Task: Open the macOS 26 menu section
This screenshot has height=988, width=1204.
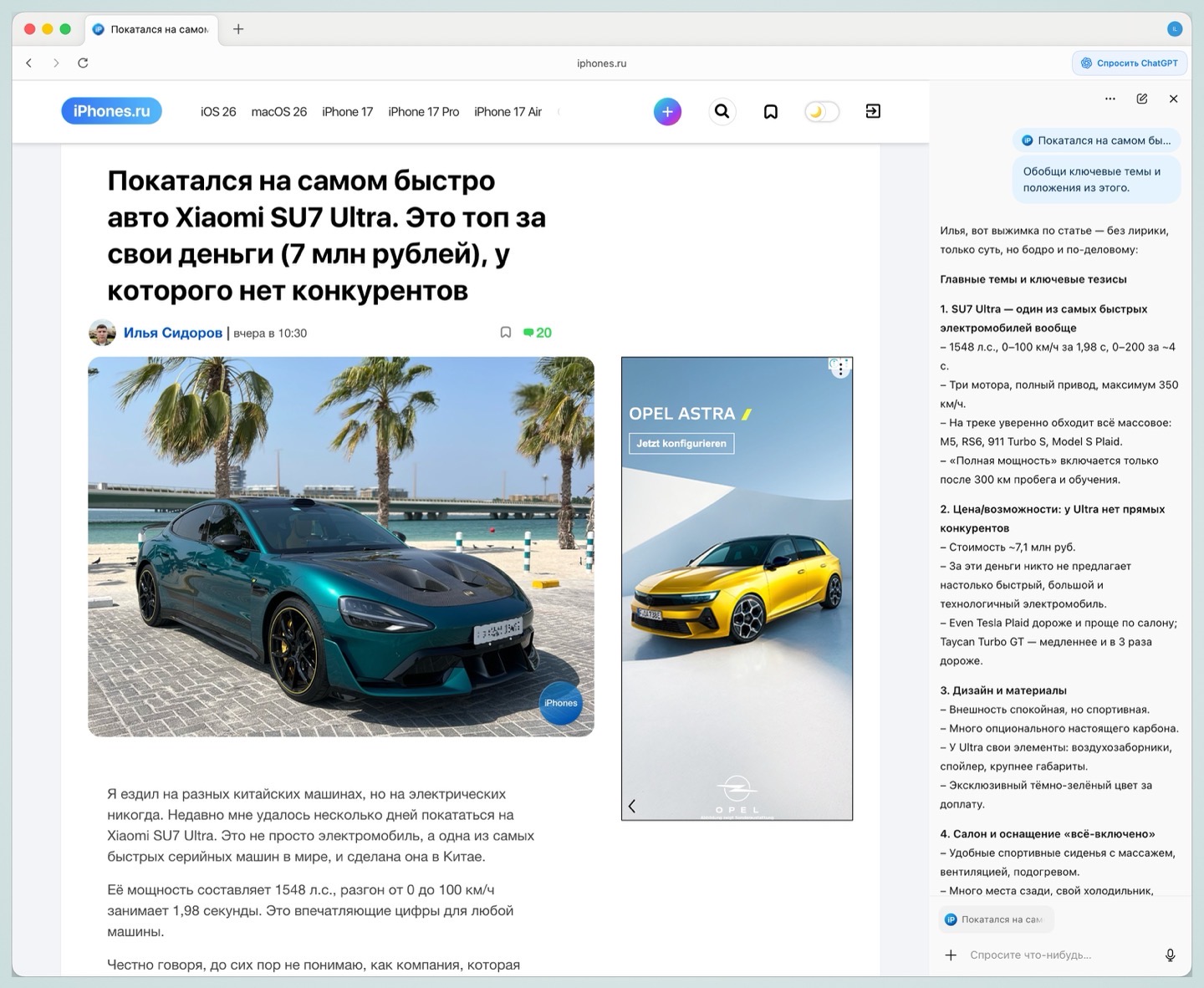Action: 279,112
